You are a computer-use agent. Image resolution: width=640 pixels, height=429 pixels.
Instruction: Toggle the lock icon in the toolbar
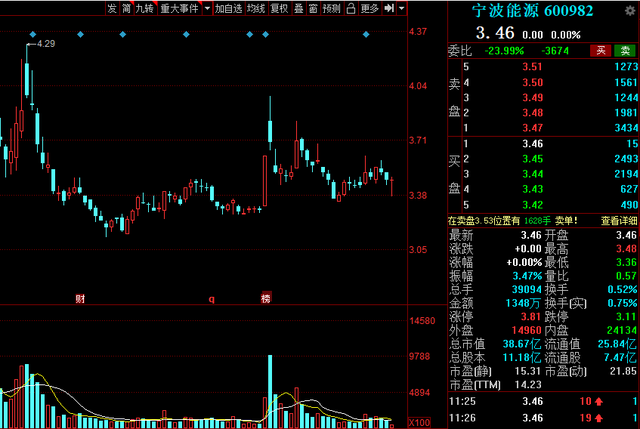click(x=351, y=8)
